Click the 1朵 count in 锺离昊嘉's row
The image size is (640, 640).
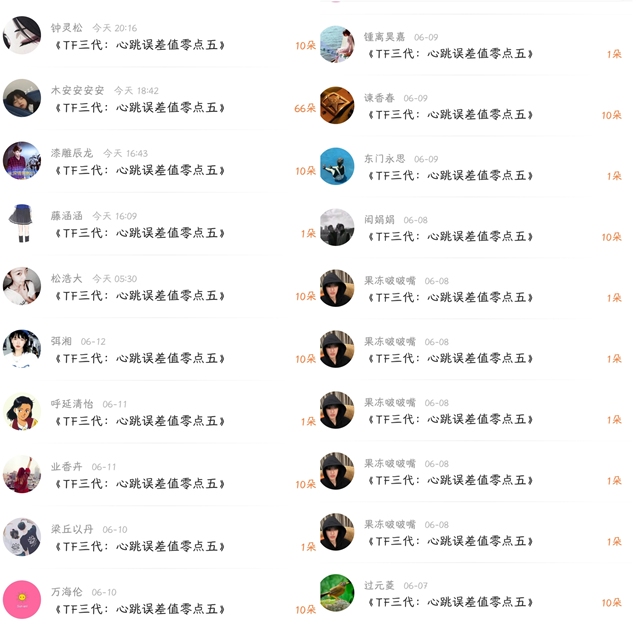click(614, 54)
